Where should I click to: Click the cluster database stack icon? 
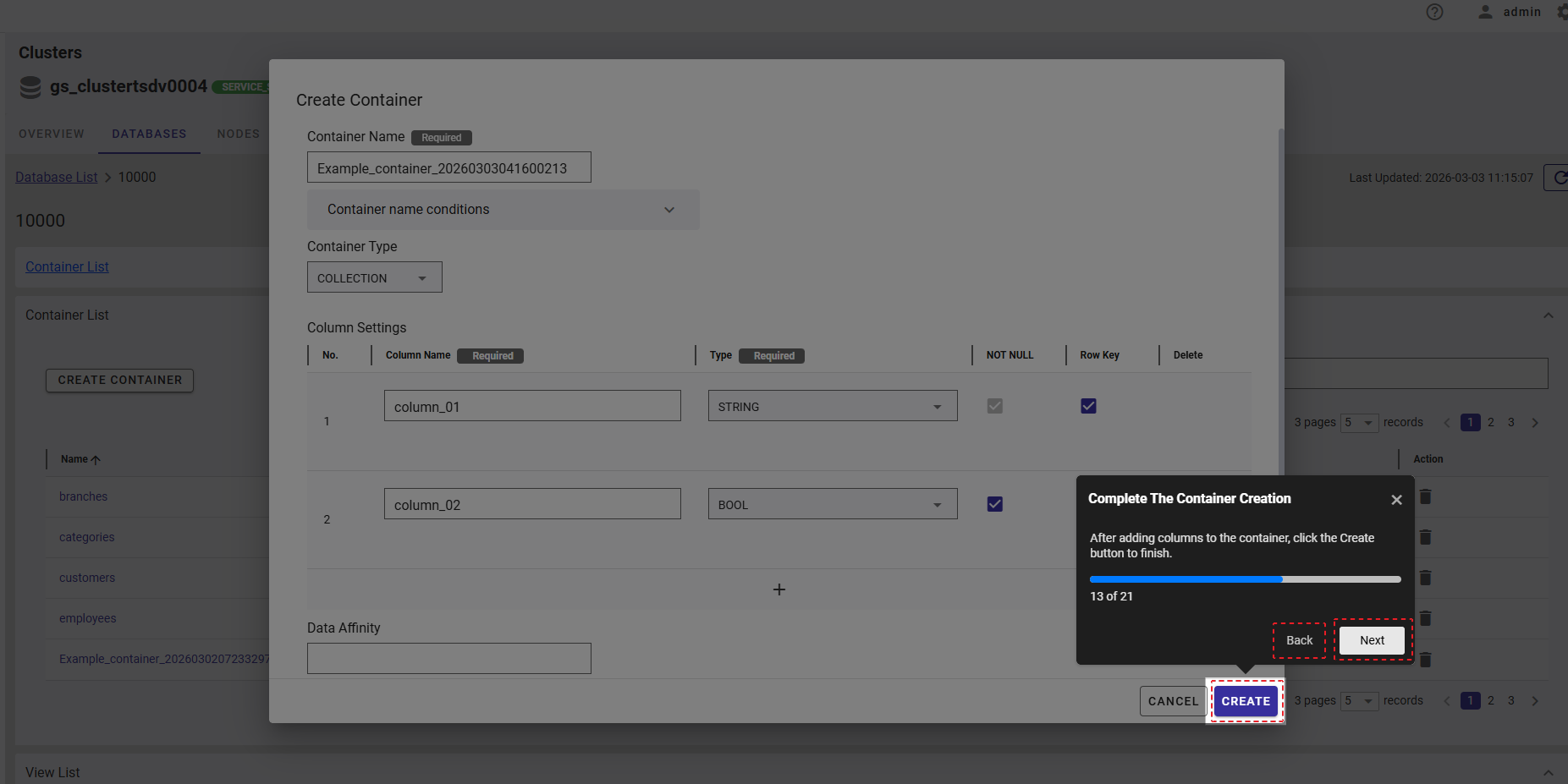[x=30, y=87]
